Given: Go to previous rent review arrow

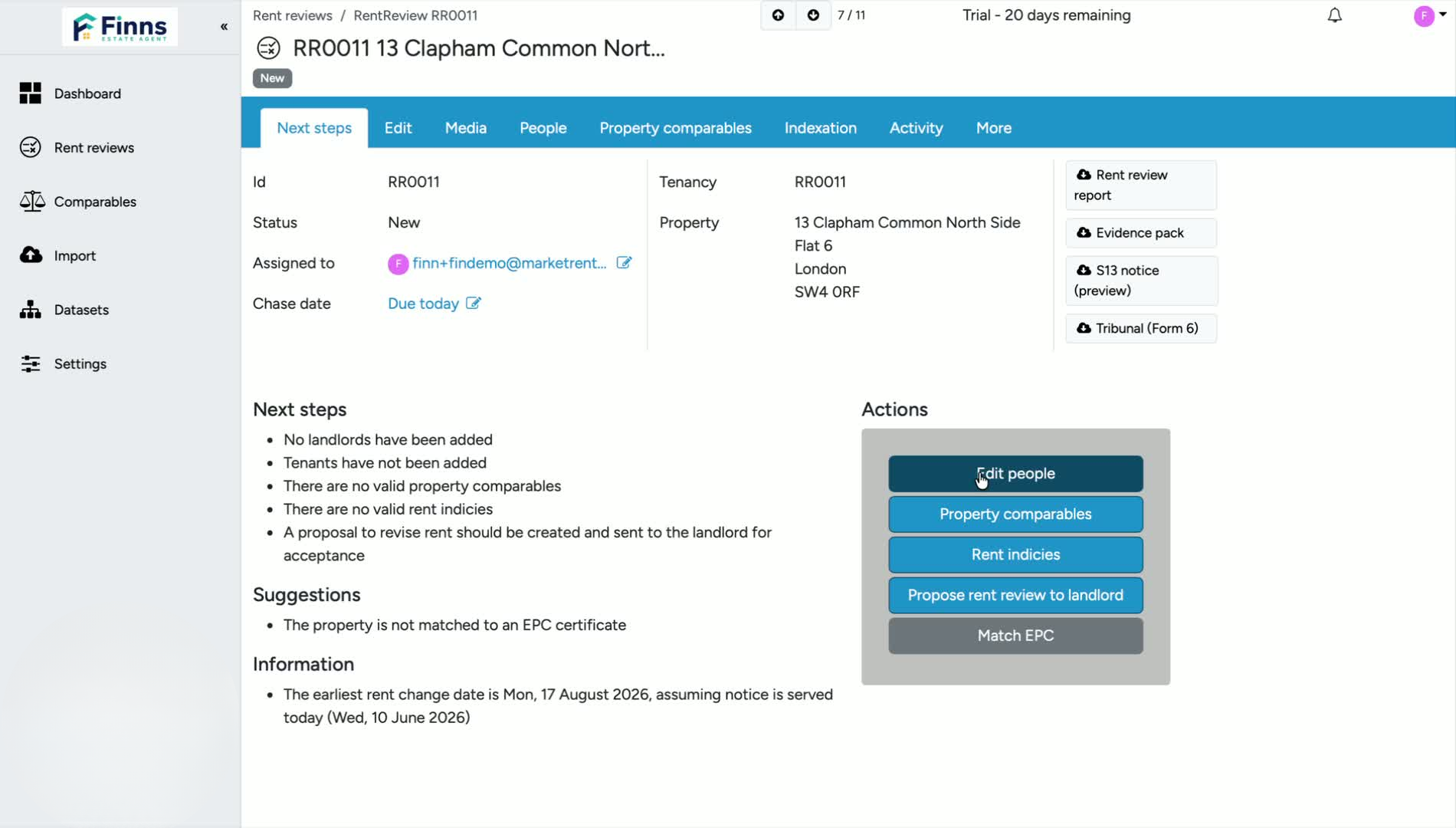Looking at the screenshot, I should 778,15.
